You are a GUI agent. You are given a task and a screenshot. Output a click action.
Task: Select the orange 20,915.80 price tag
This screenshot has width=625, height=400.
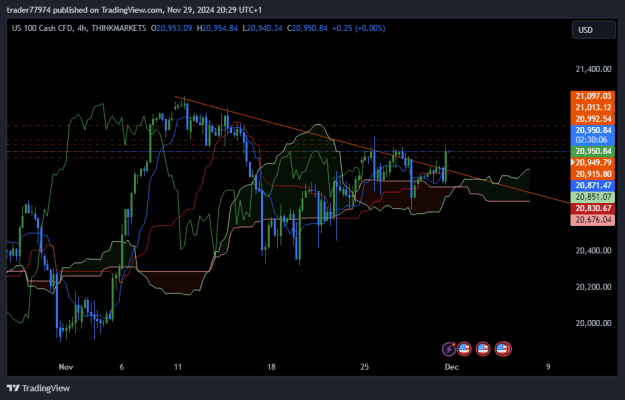(x=593, y=174)
